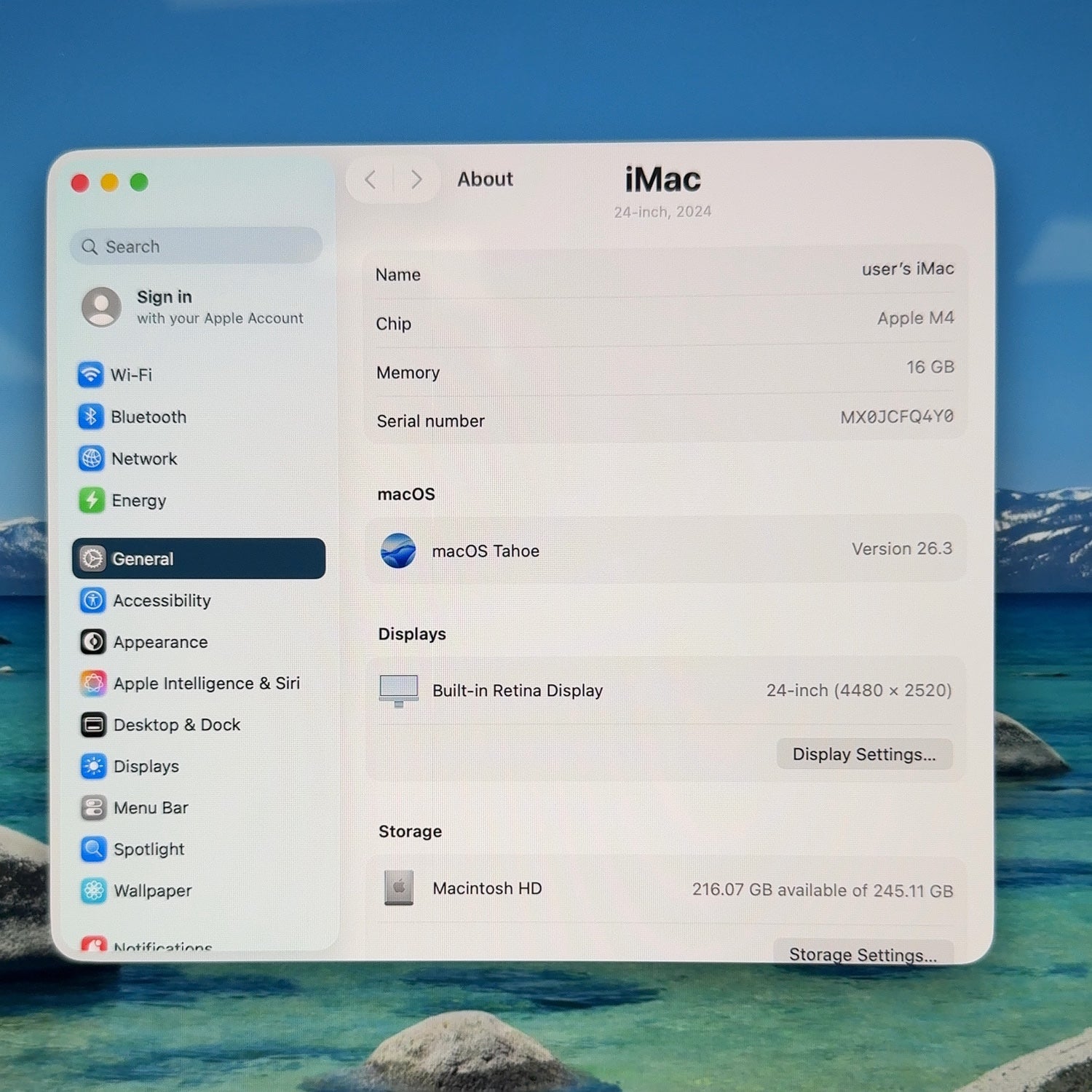Click the chip value "Apple M4"
Image resolution: width=1092 pixels, height=1092 pixels.
pos(915,318)
